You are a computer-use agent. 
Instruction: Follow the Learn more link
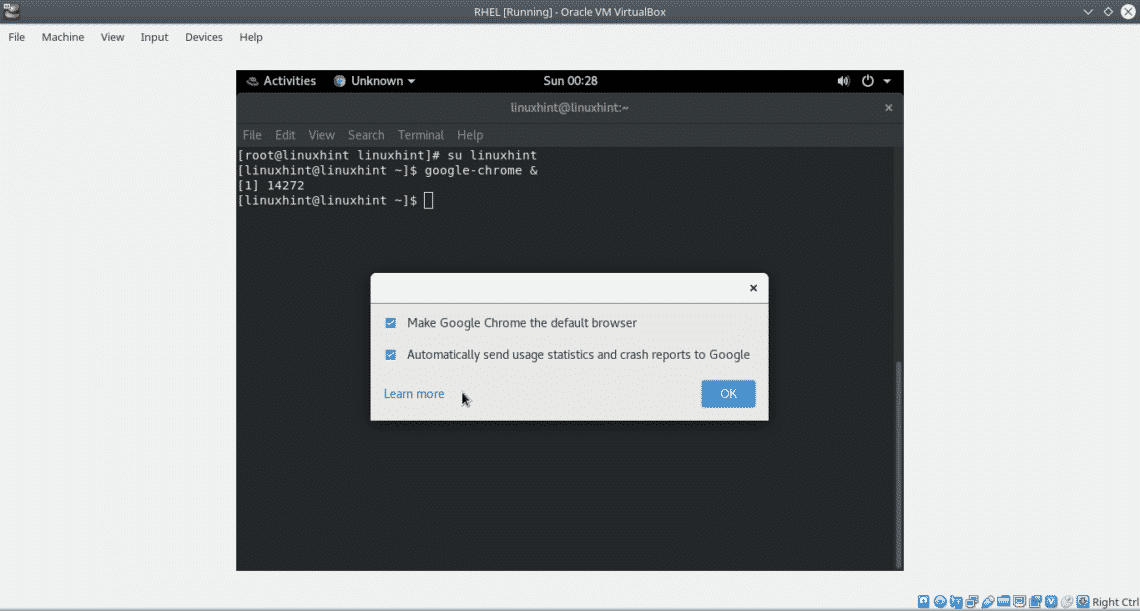point(414,394)
